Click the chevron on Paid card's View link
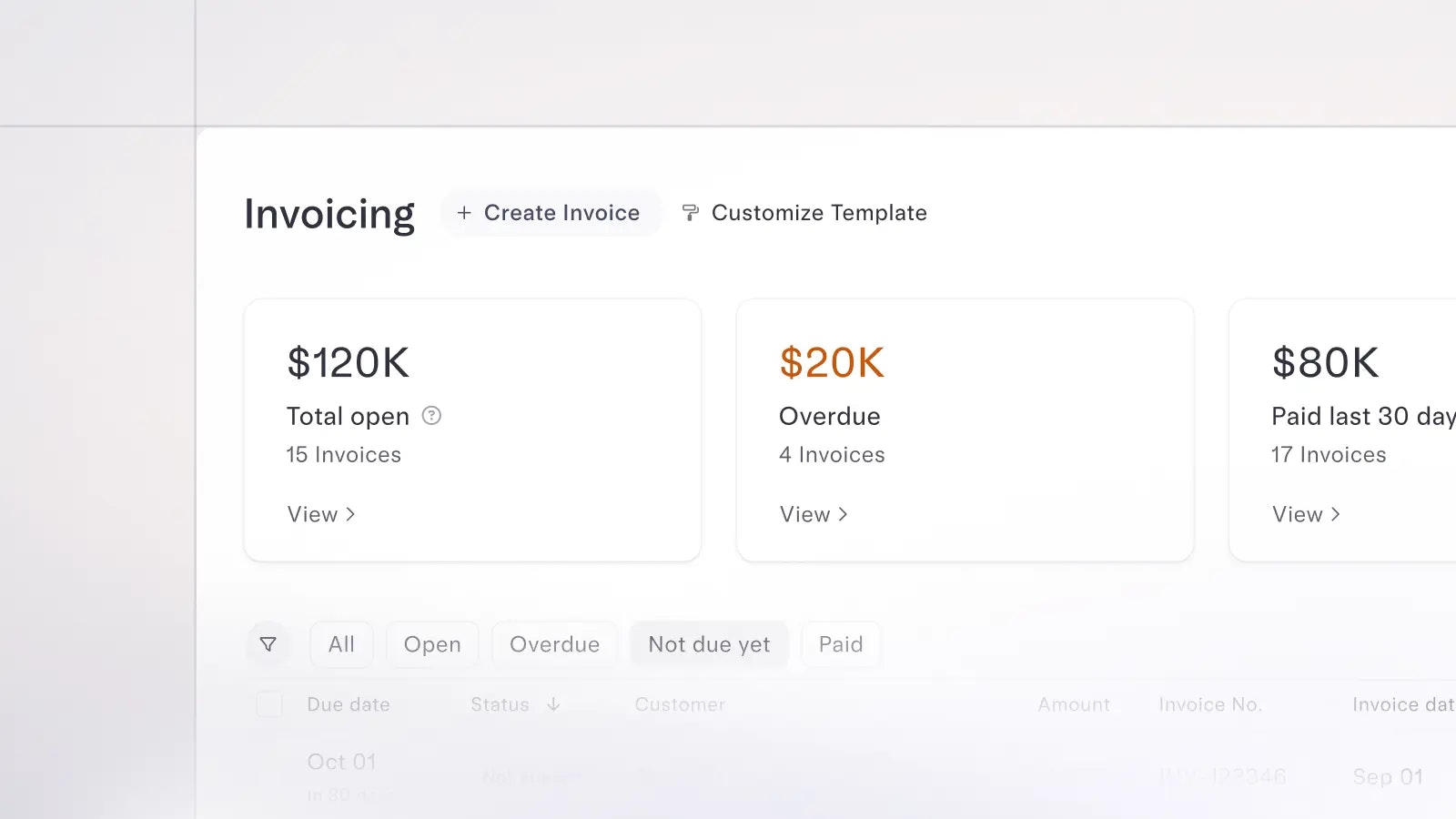The height and width of the screenshot is (819, 1456). (1336, 514)
